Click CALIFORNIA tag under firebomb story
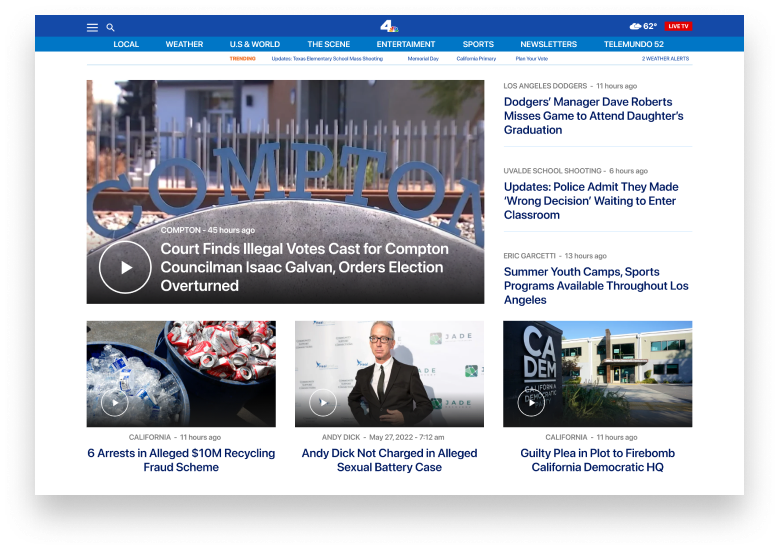 [566, 437]
